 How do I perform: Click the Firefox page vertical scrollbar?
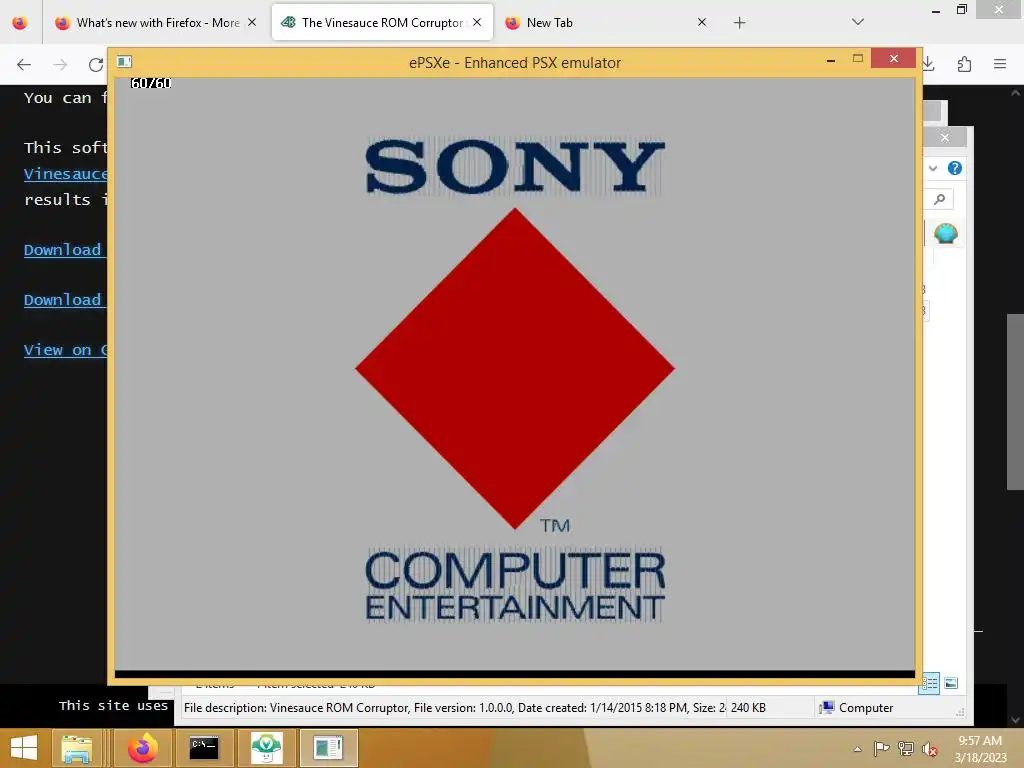pyautogui.click(x=1016, y=402)
